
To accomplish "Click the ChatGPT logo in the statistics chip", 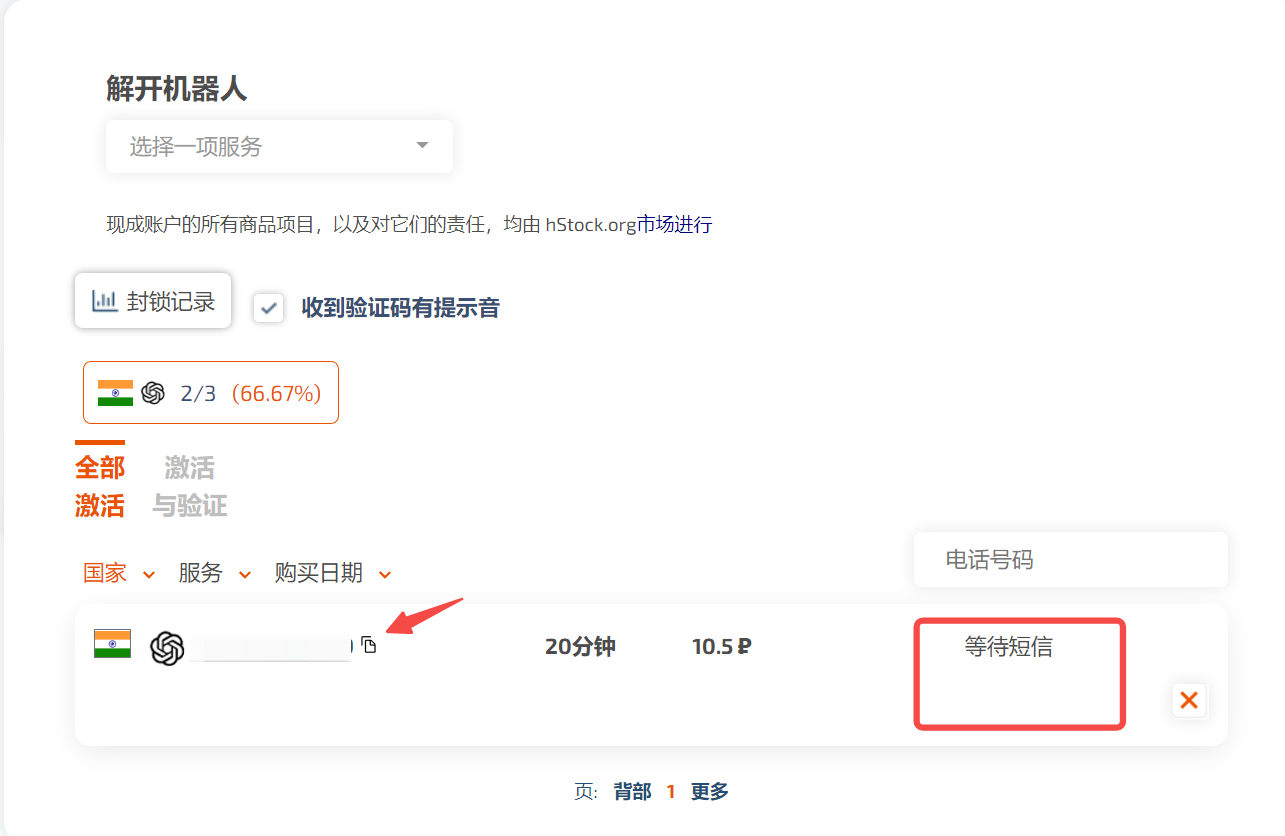I will pos(153,393).
